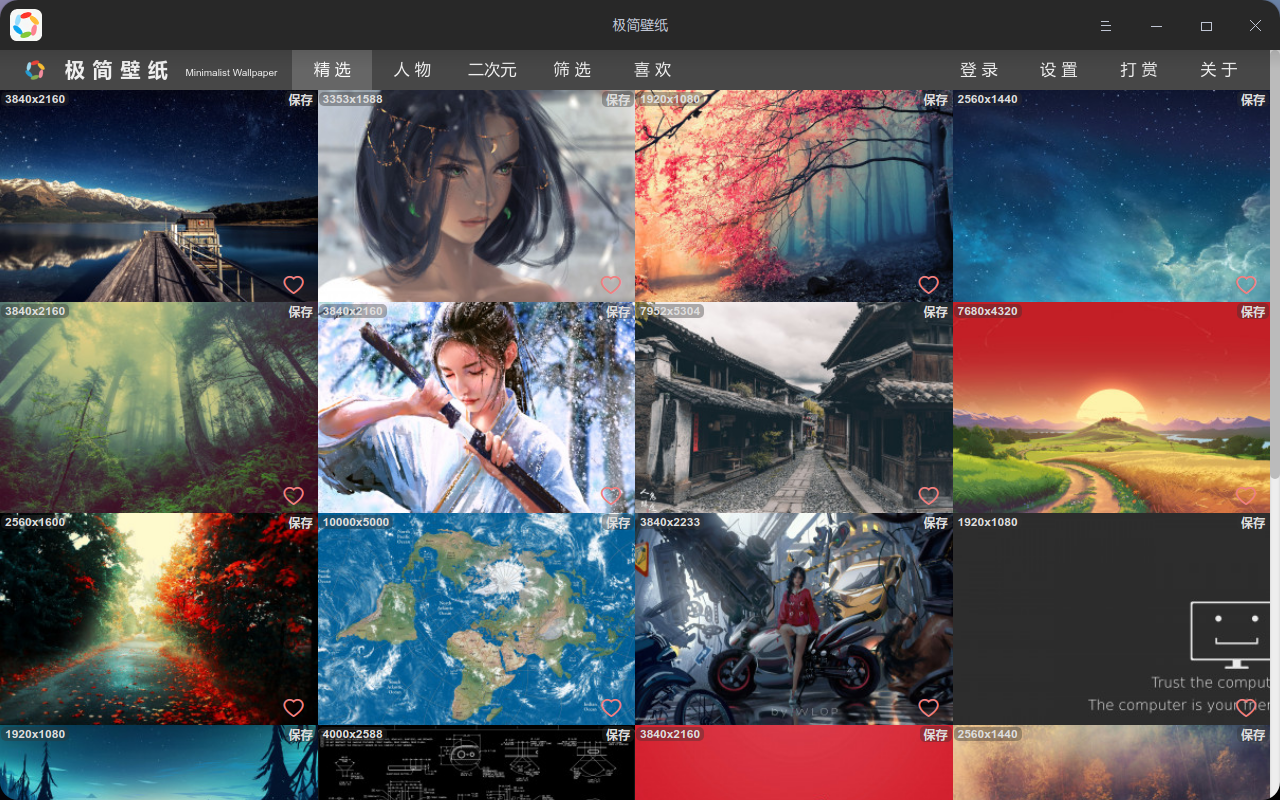
Task: Save the sunset field wallpaper using 保存
Action: (x=1252, y=312)
